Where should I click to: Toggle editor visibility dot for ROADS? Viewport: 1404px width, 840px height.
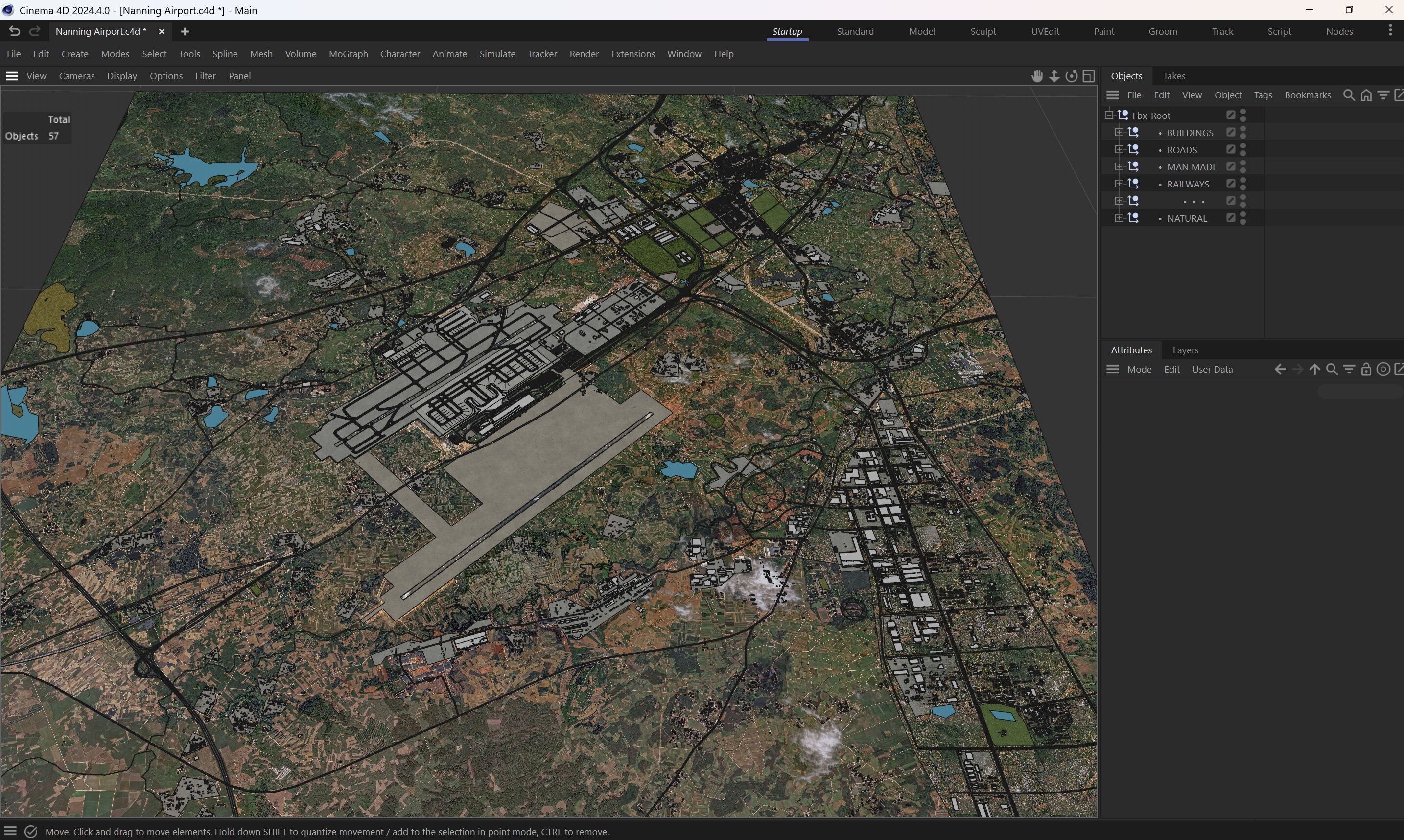(1243, 146)
